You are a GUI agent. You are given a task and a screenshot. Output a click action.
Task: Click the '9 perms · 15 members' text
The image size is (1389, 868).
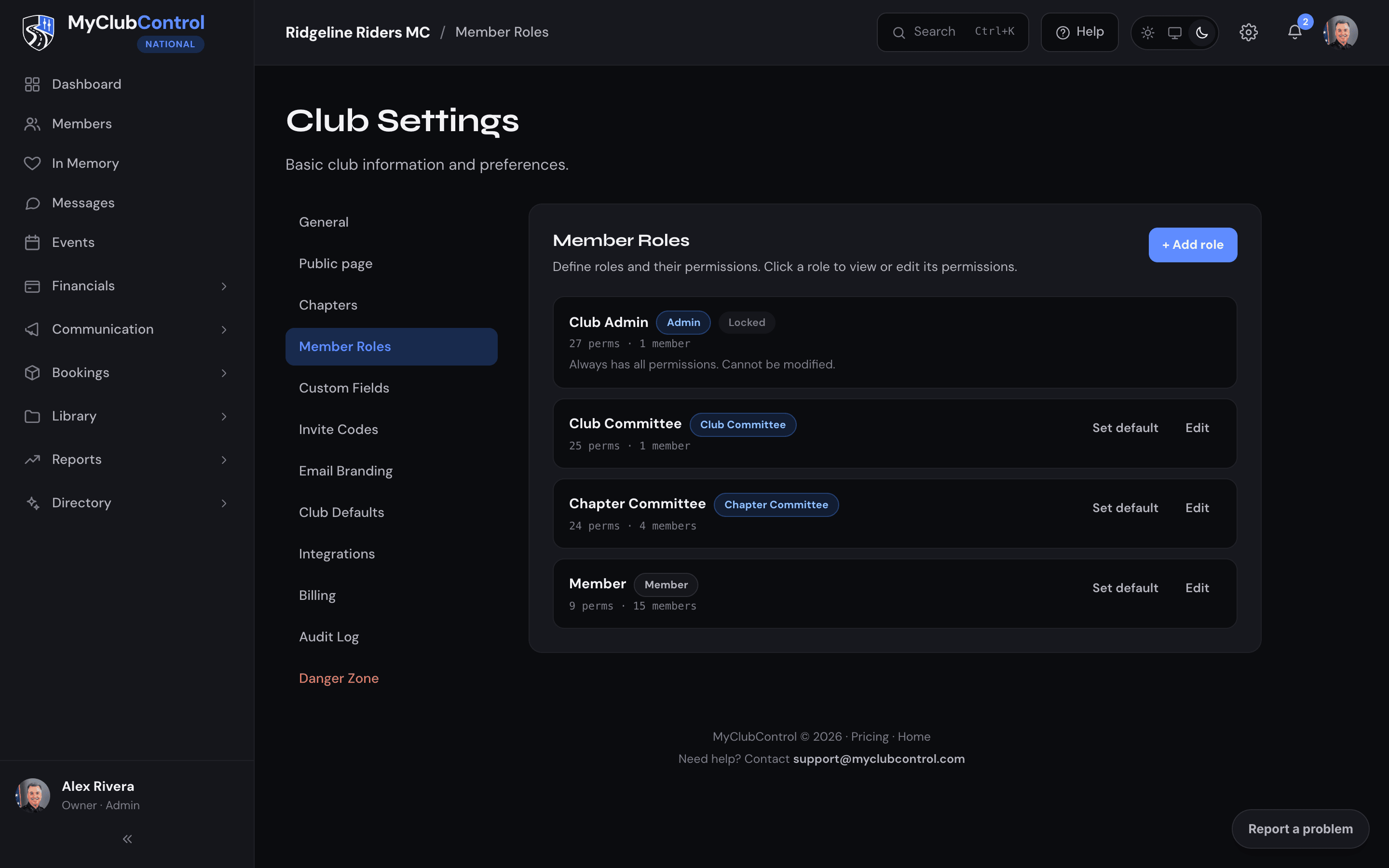(x=632, y=606)
